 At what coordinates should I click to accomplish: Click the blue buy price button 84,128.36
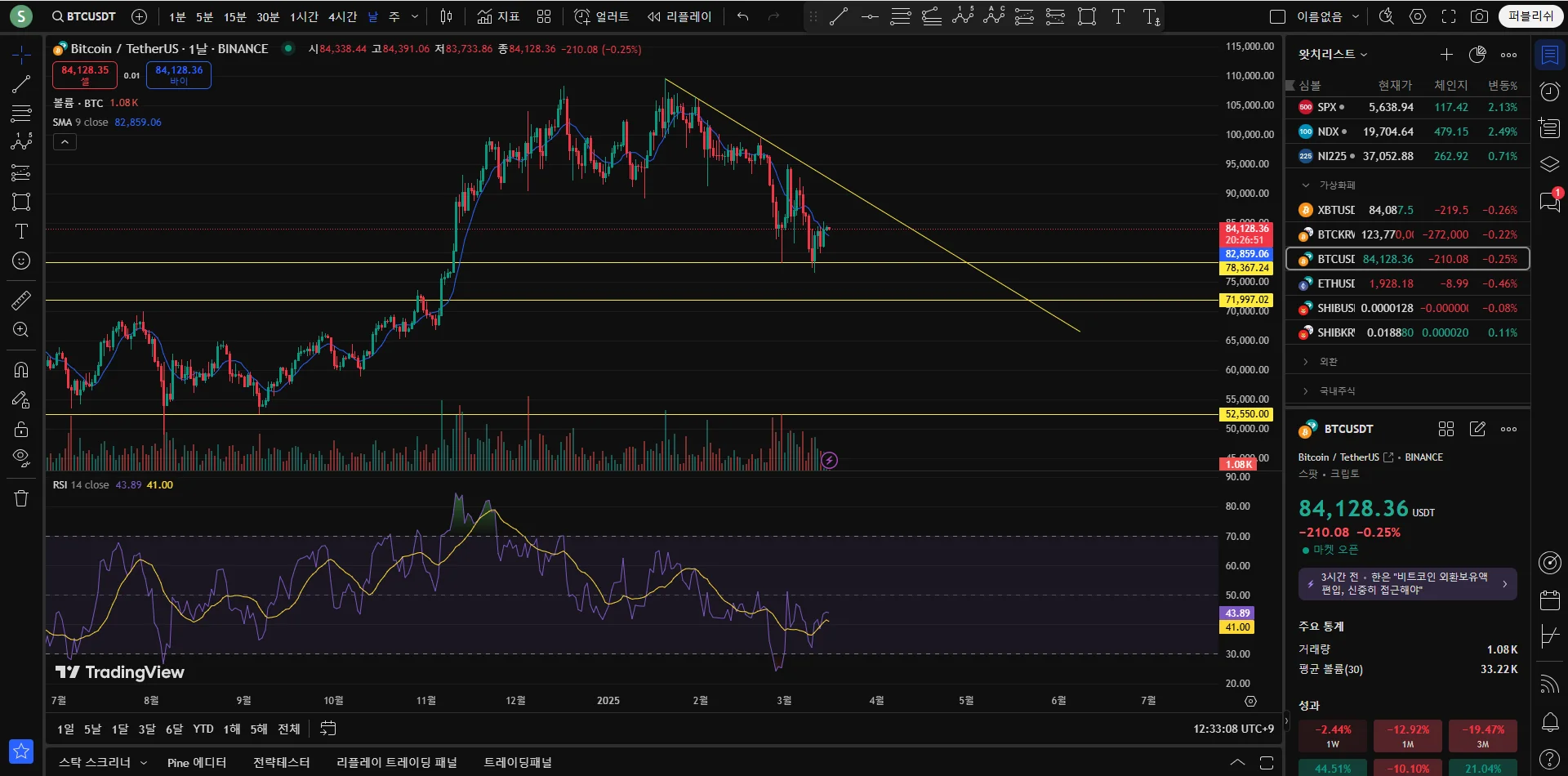click(179, 75)
